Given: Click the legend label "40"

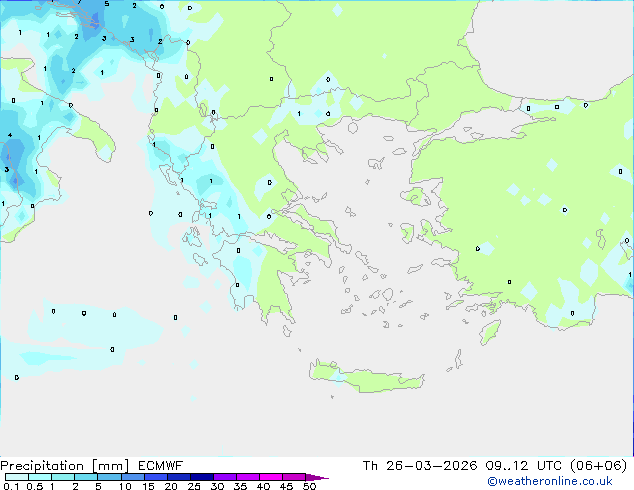Looking at the screenshot, I should pos(263,486).
